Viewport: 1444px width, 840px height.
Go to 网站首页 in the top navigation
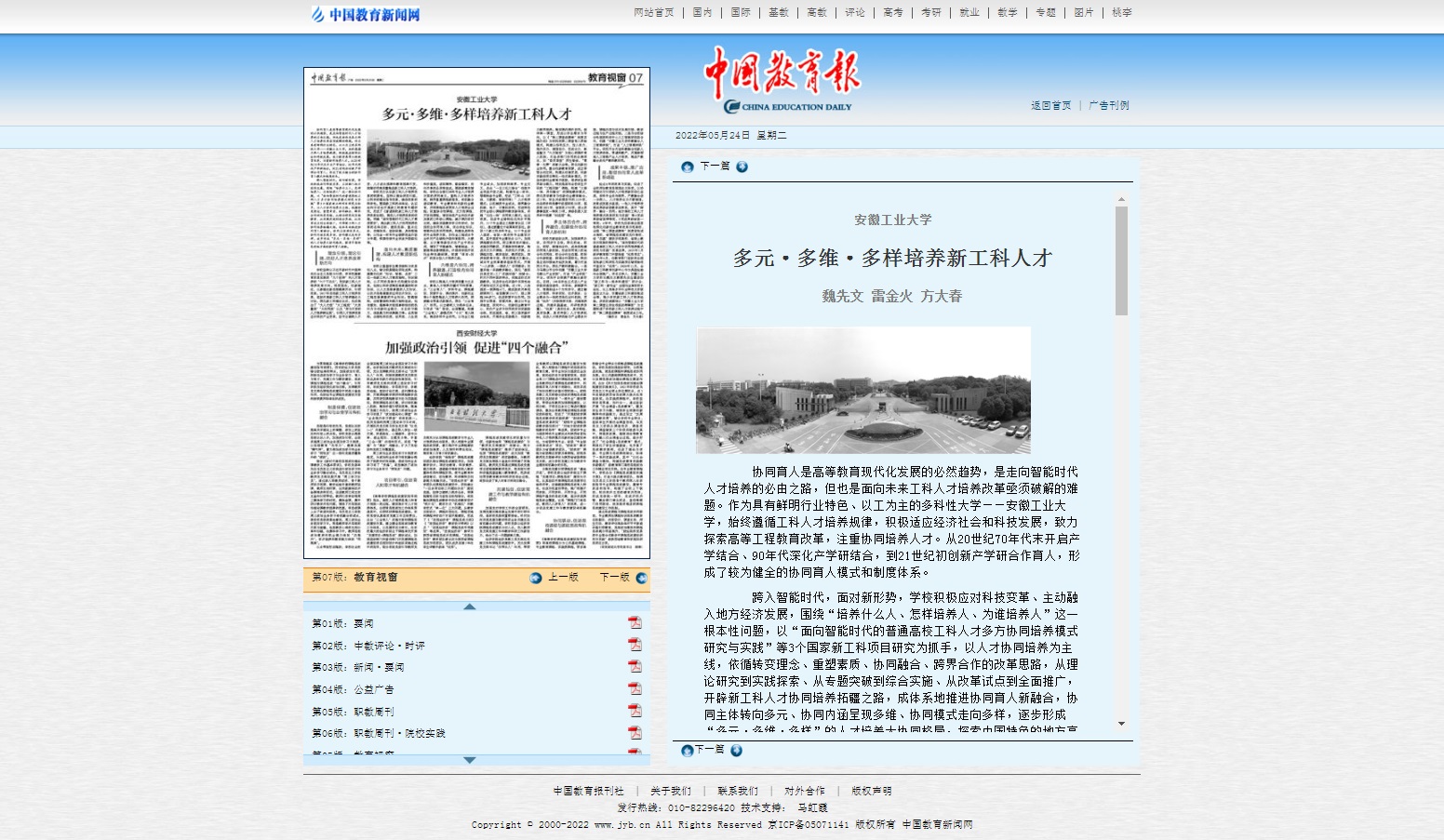pos(653,13)
